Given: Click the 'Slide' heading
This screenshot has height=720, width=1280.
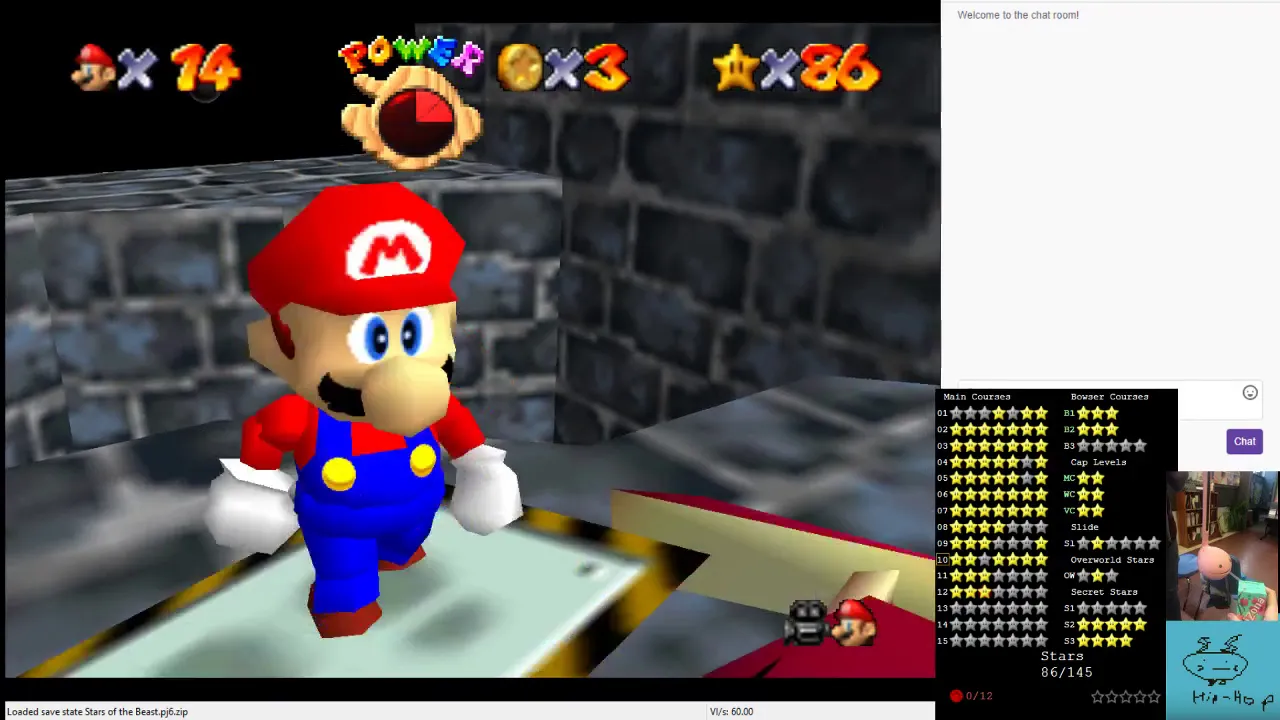Looking at the screenshot, I should point(1084,527).
